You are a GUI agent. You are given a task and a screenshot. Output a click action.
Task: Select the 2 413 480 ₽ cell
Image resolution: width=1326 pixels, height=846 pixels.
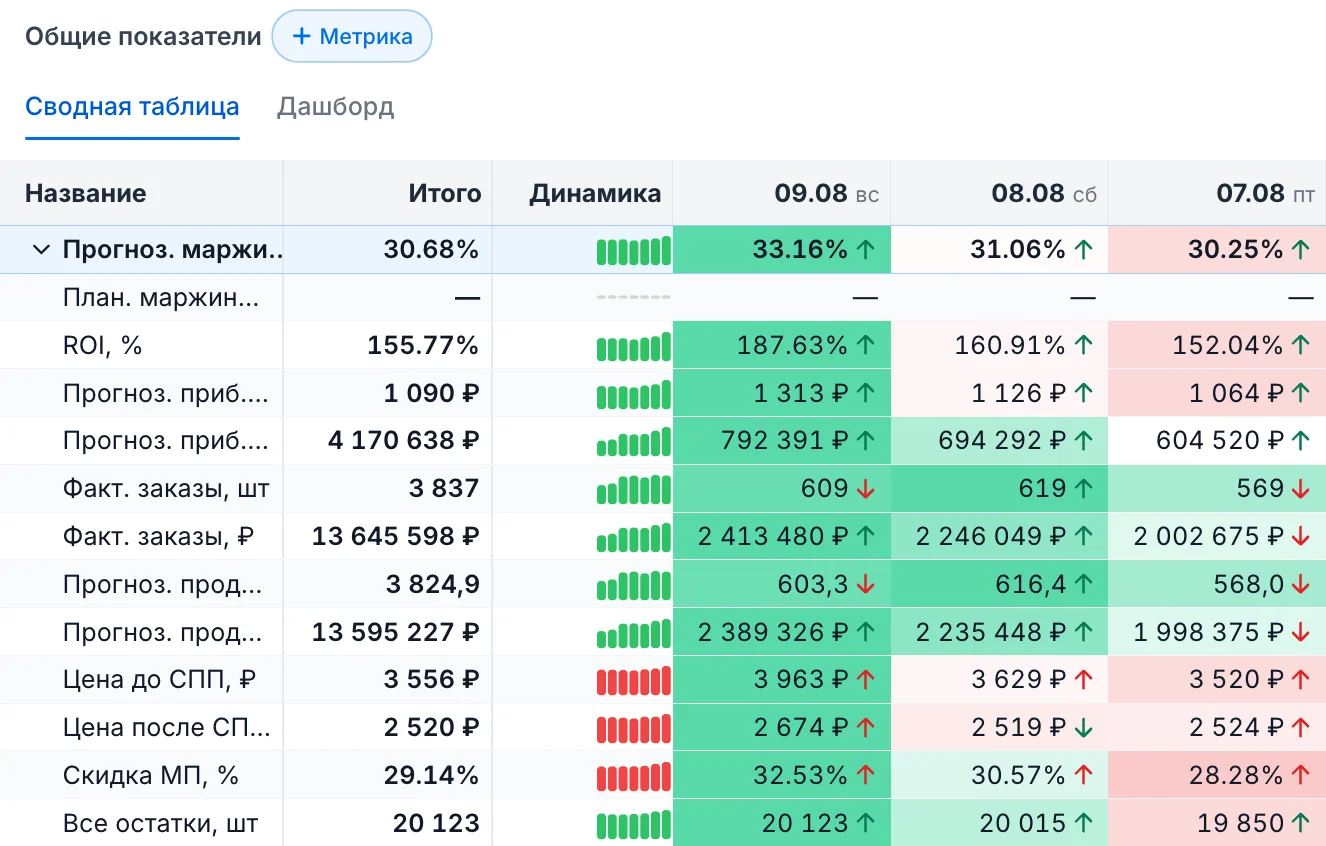(782, 537)
